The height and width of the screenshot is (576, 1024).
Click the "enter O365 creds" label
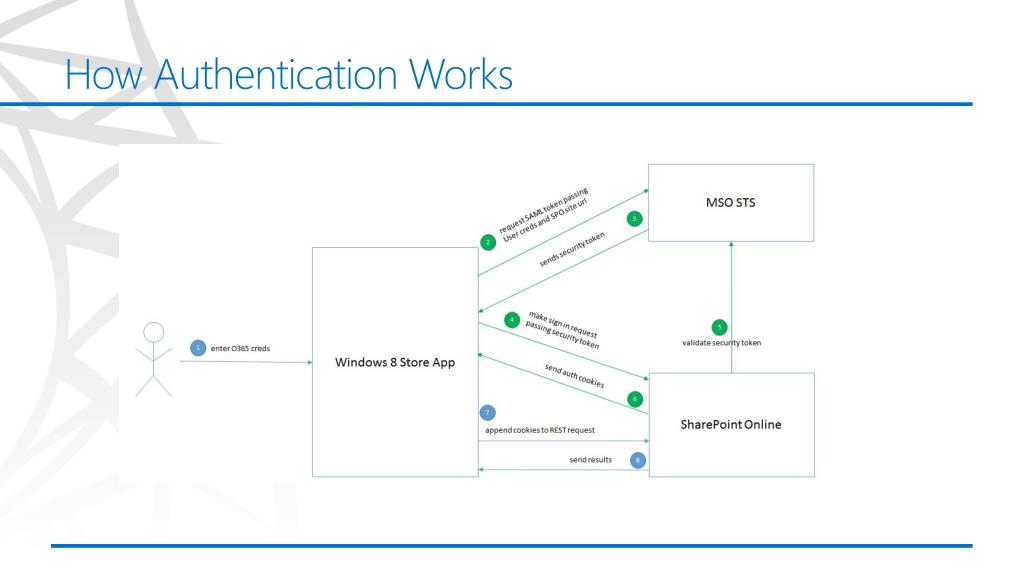pyautogui.click(x=240, y=348)
